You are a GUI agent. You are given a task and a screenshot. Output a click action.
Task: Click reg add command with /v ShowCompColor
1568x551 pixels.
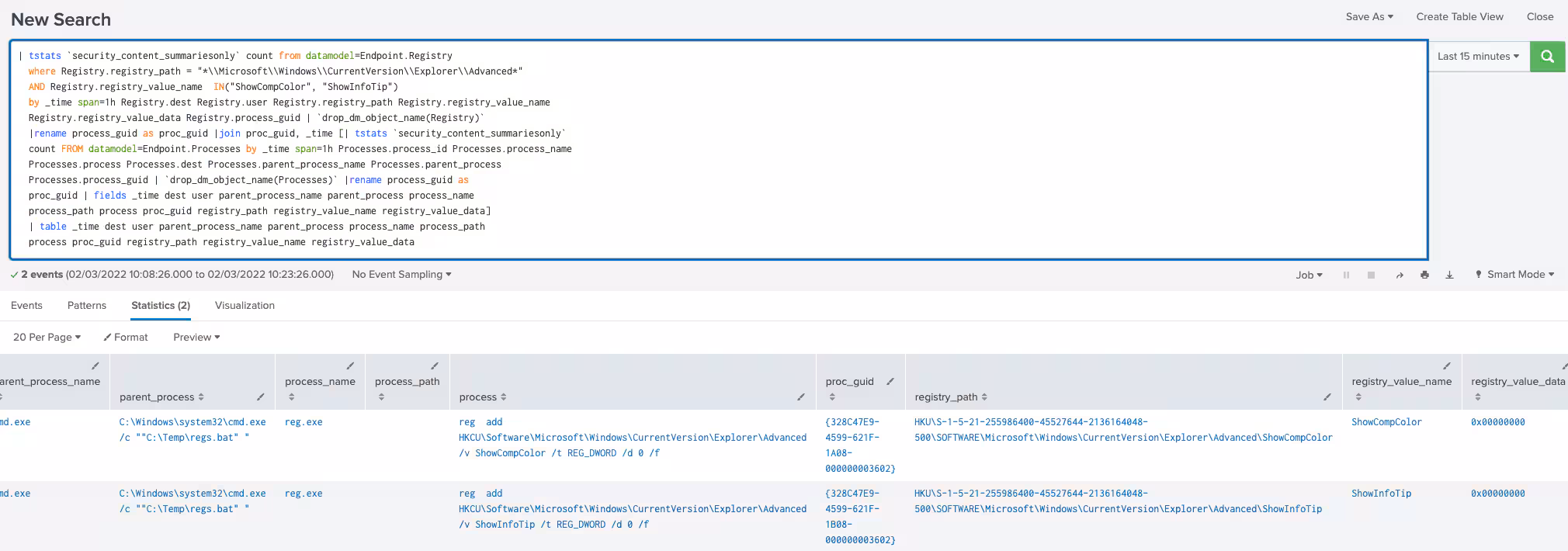coord(633,438)
